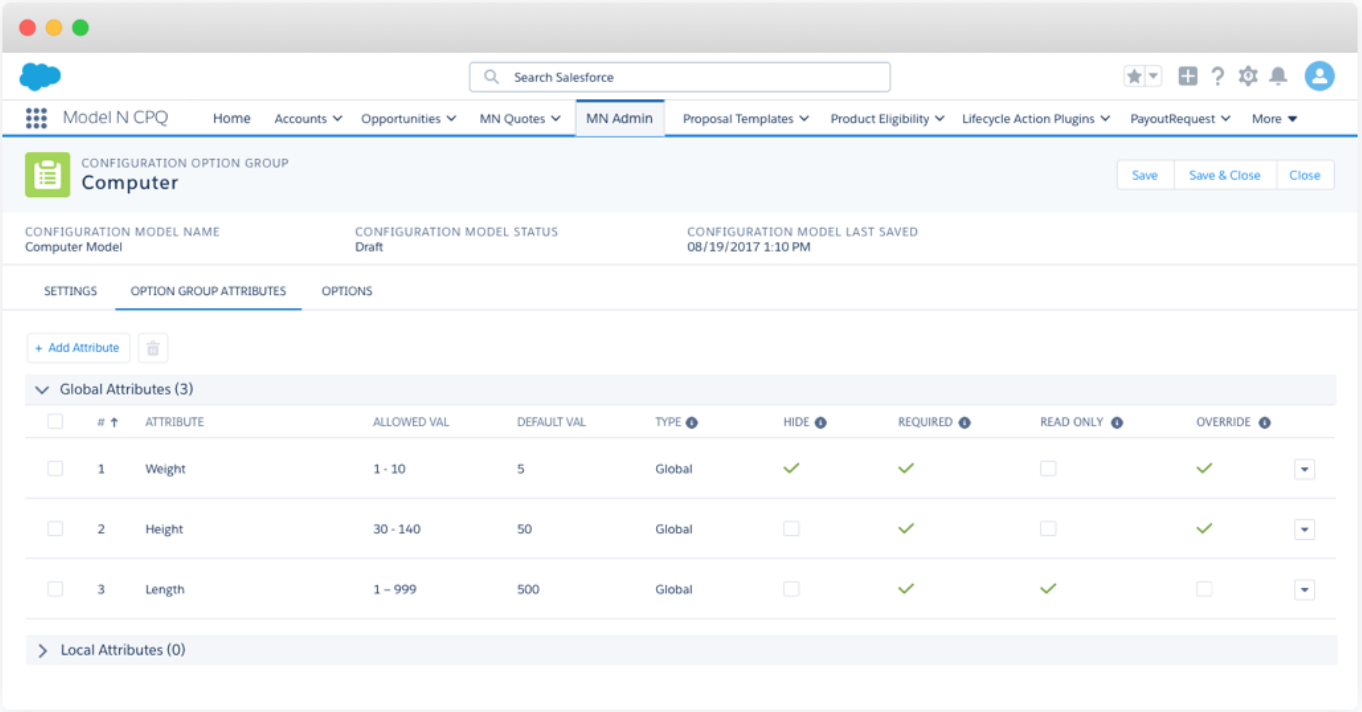Select all attributes header checkbox
This screenshot has height=712, width=1362.
click(55, 422)
